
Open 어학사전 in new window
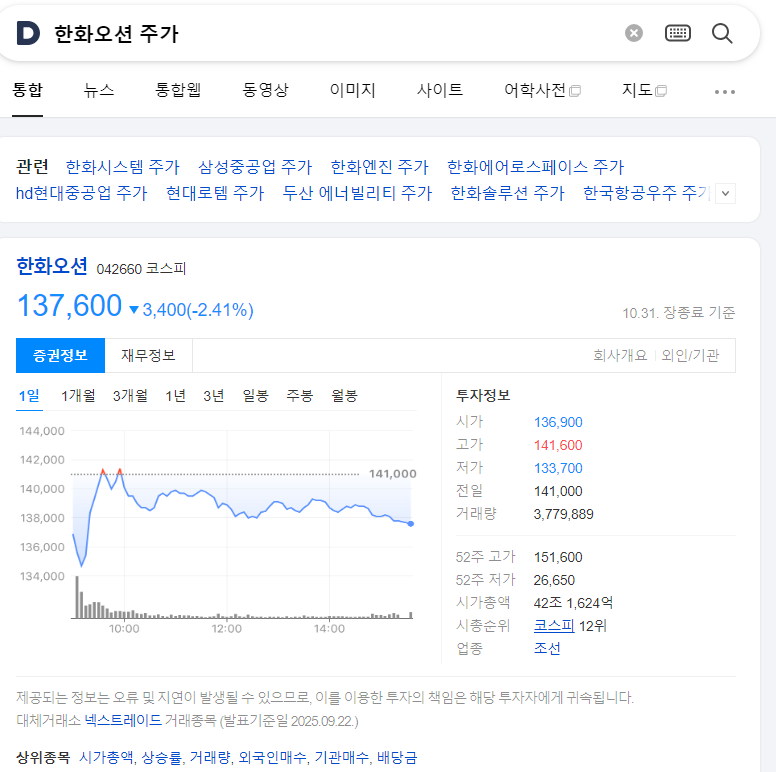[542, 90]
